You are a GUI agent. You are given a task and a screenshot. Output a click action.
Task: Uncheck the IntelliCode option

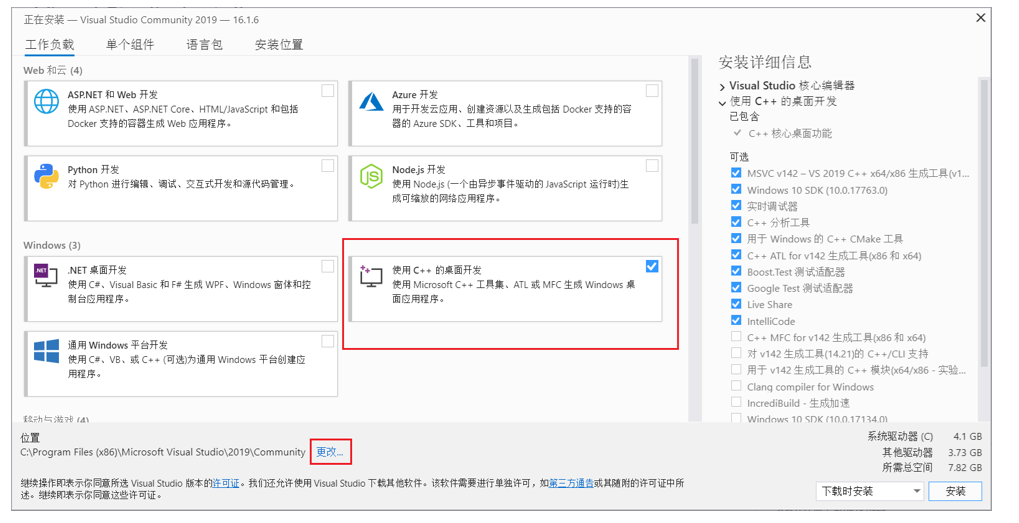tap(736, 320)
